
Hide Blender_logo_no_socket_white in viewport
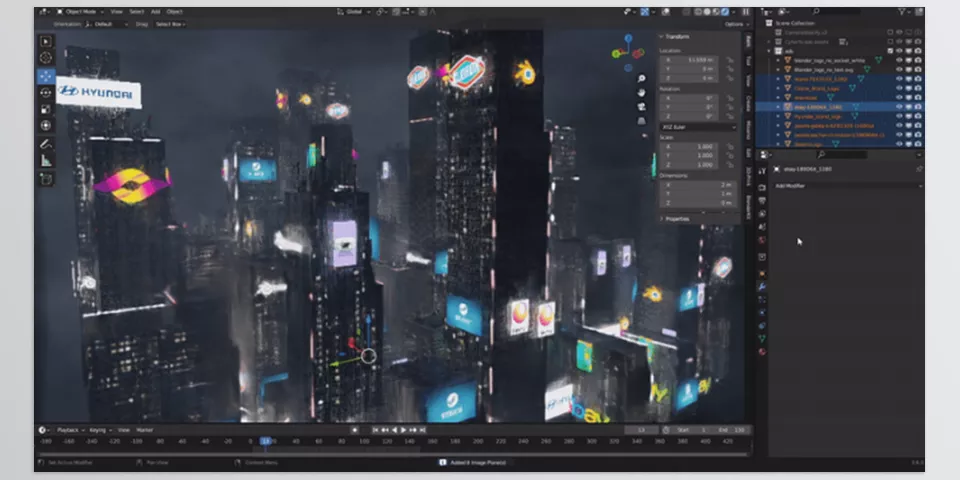[x=899, y=60]
